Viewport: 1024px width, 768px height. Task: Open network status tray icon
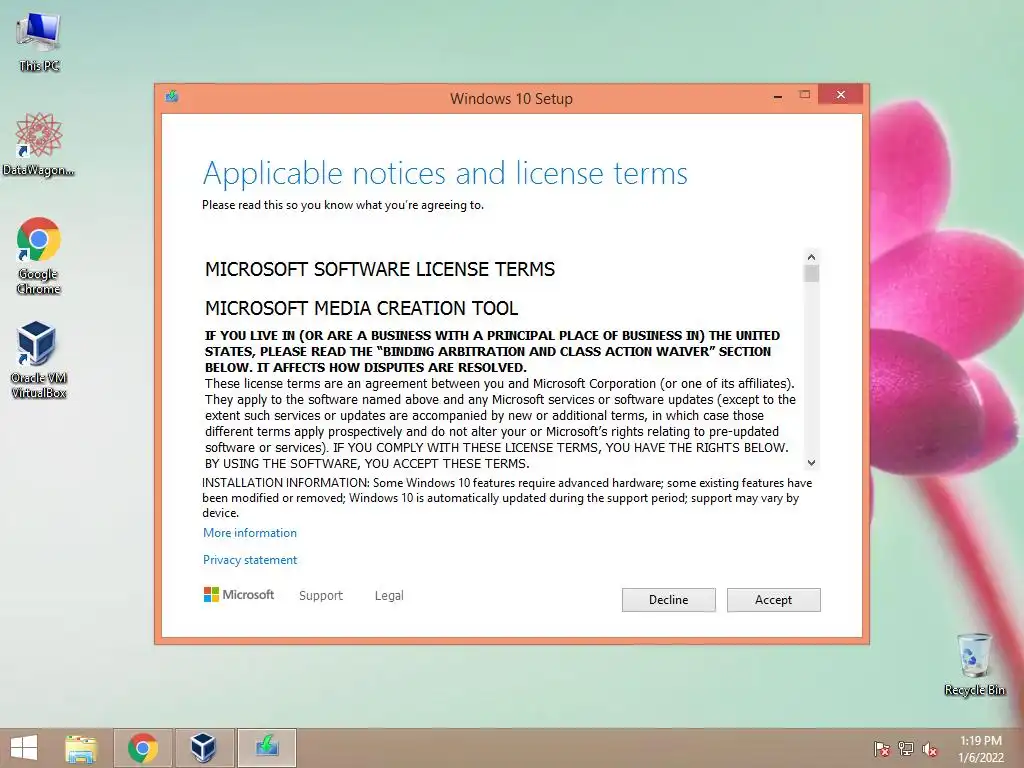[906, 749]
